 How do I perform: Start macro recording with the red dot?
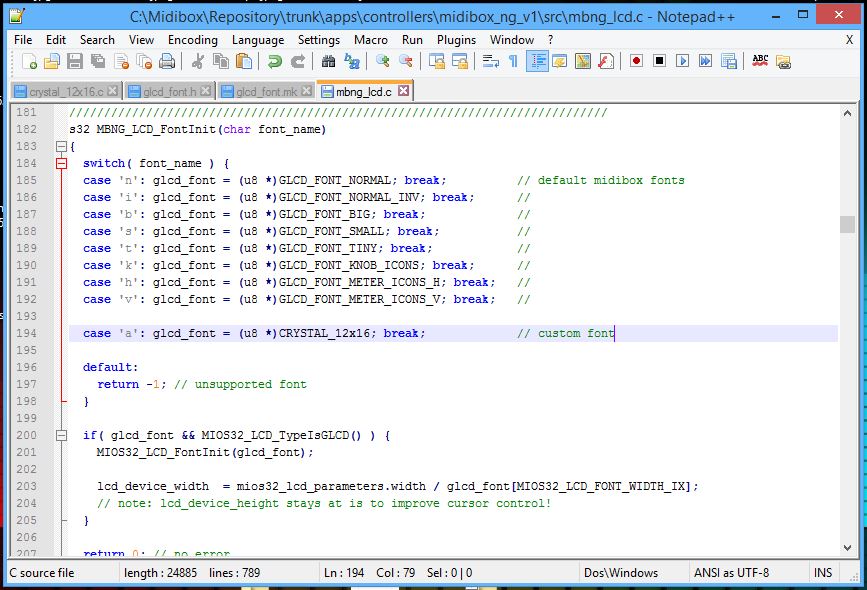(x=636, y=62)
